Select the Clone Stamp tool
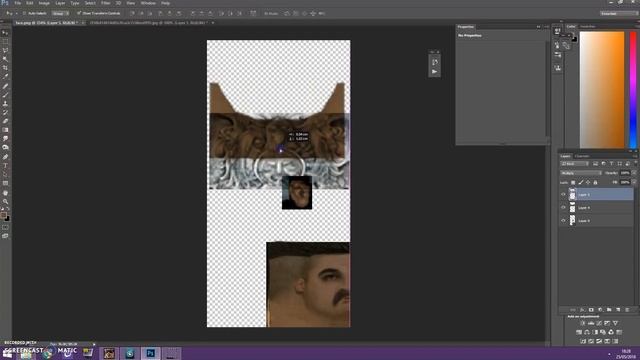Screen dimensions: 640x360 click(x=5, y=104)
